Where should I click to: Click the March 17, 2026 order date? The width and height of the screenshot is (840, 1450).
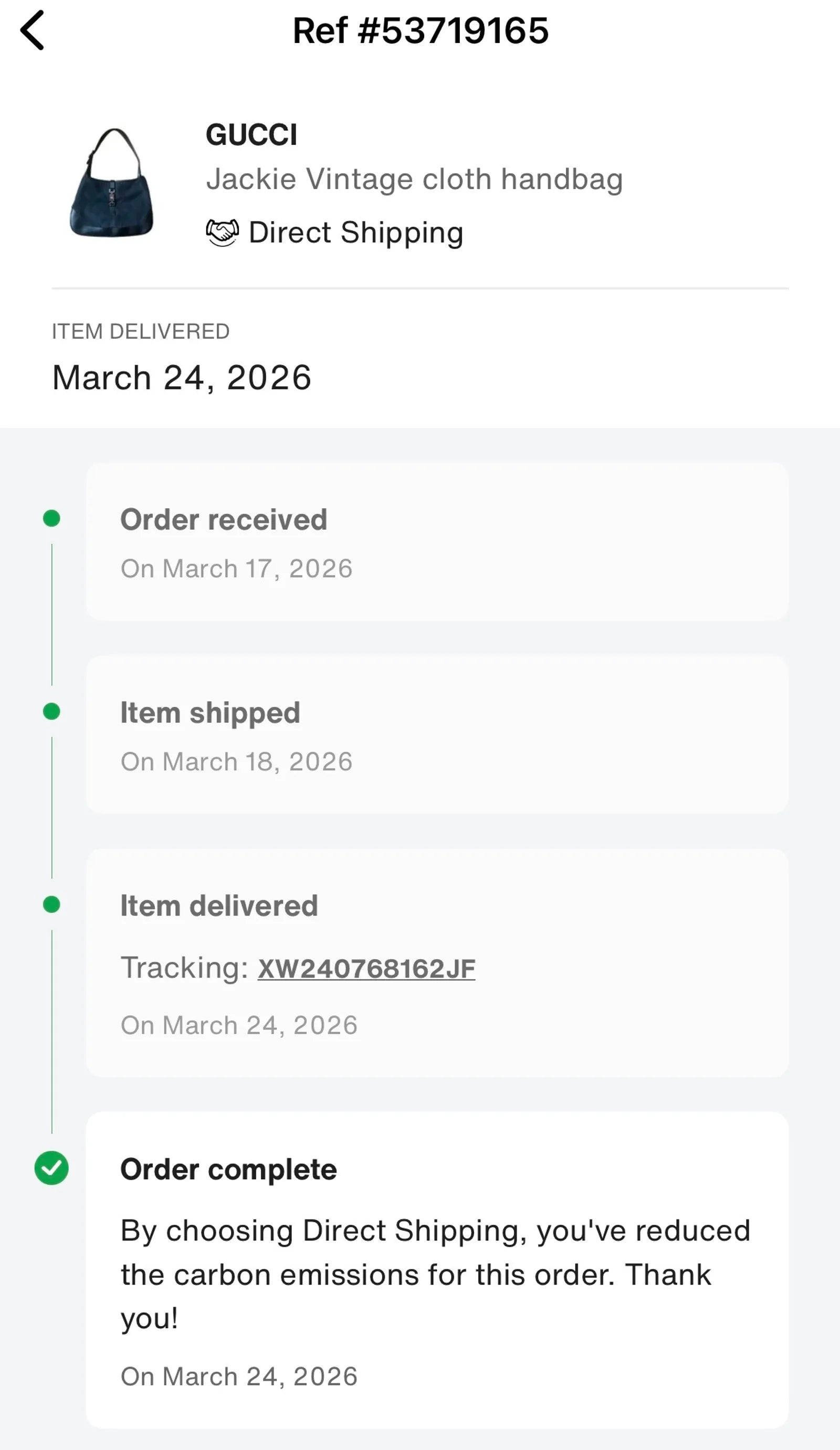236,569
